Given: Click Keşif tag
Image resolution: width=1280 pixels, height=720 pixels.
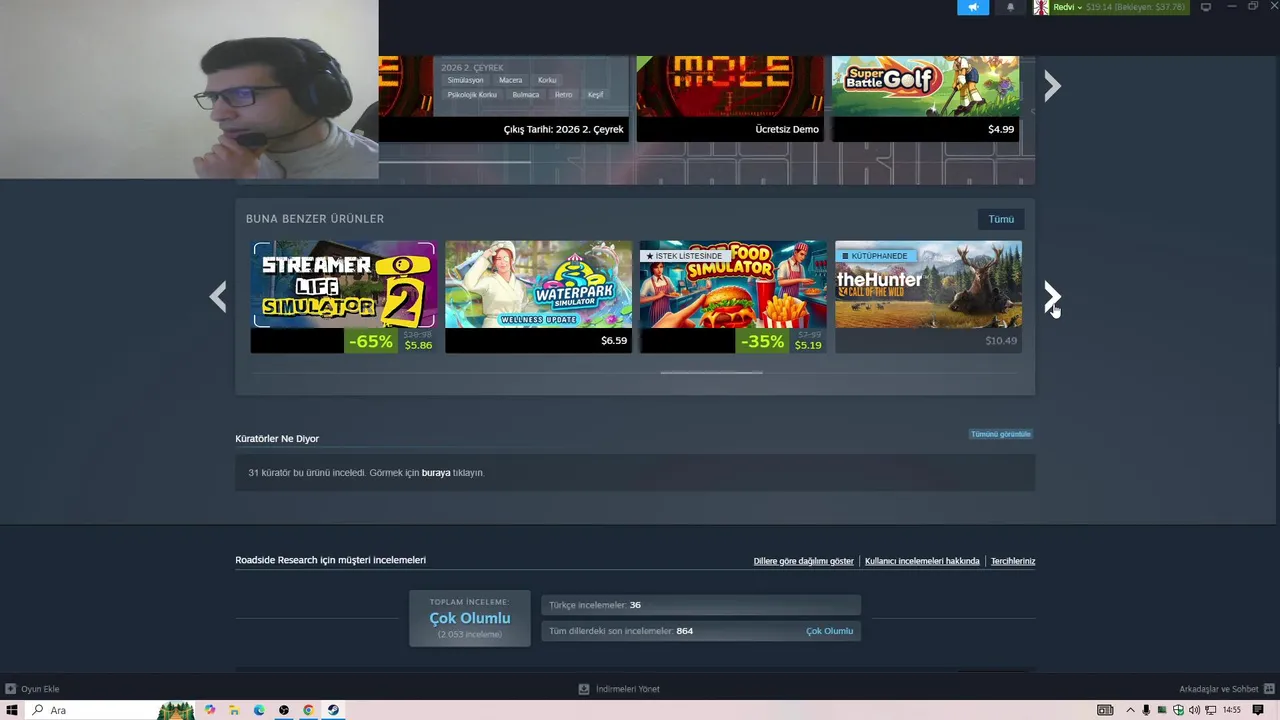Looking at the screenshot, I should [x=596, y=95].
